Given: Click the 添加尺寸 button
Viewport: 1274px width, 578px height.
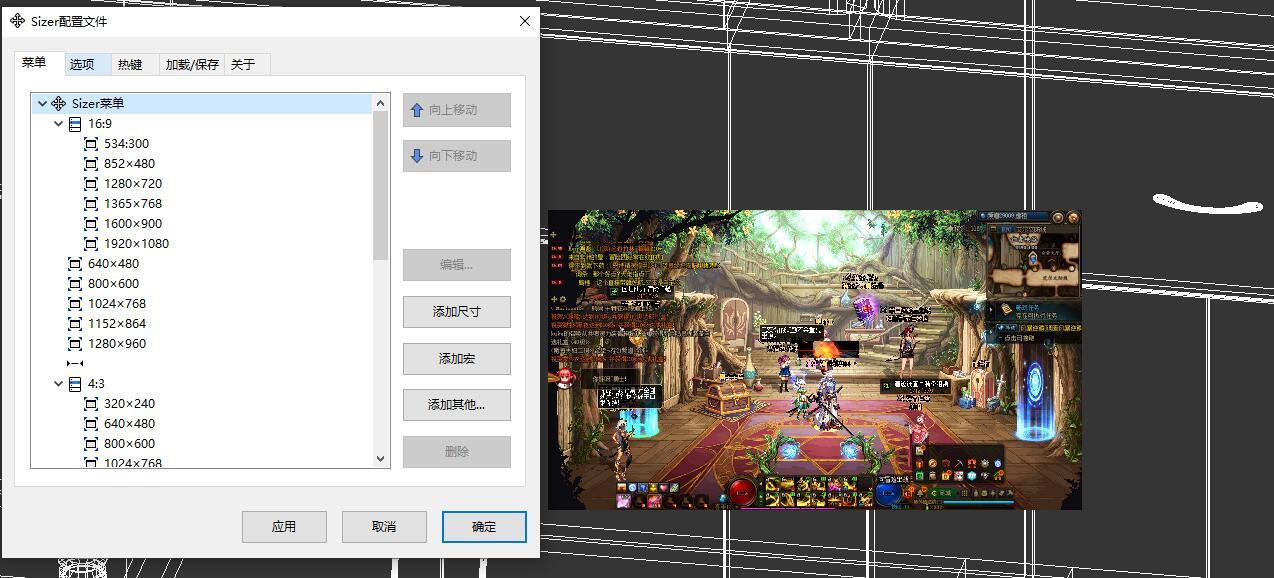Looking at the screenshot, I should [457, 312].
